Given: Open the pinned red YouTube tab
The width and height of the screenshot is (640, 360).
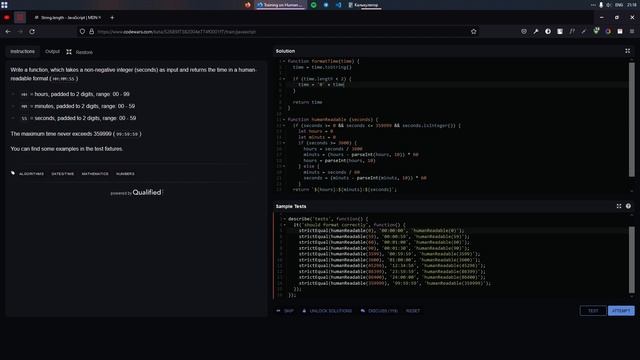Looking at the screenshot, I should click(x=7, y=18).
